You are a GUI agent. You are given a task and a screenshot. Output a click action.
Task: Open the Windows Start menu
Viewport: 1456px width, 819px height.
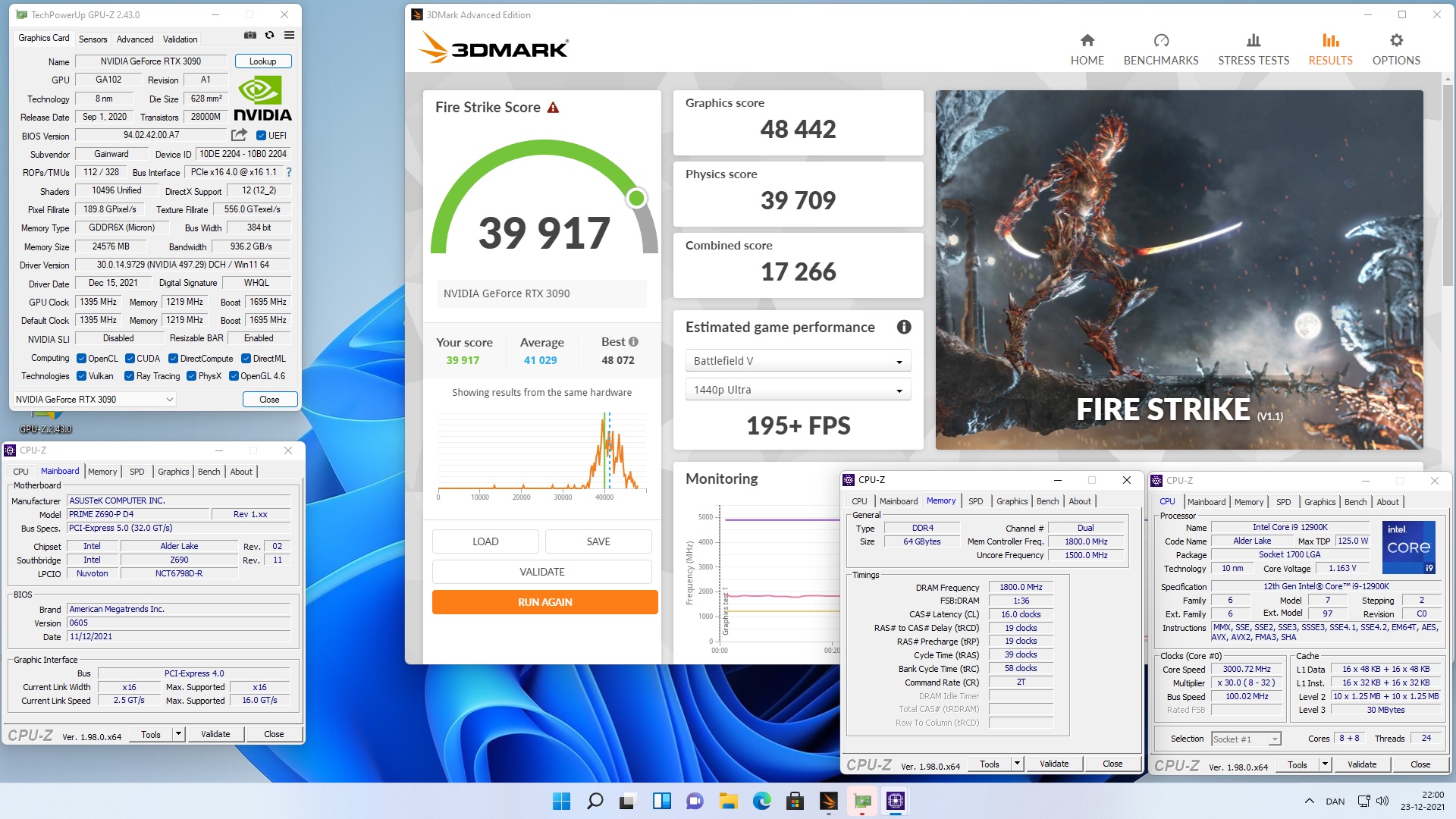[x=561, y=801]
